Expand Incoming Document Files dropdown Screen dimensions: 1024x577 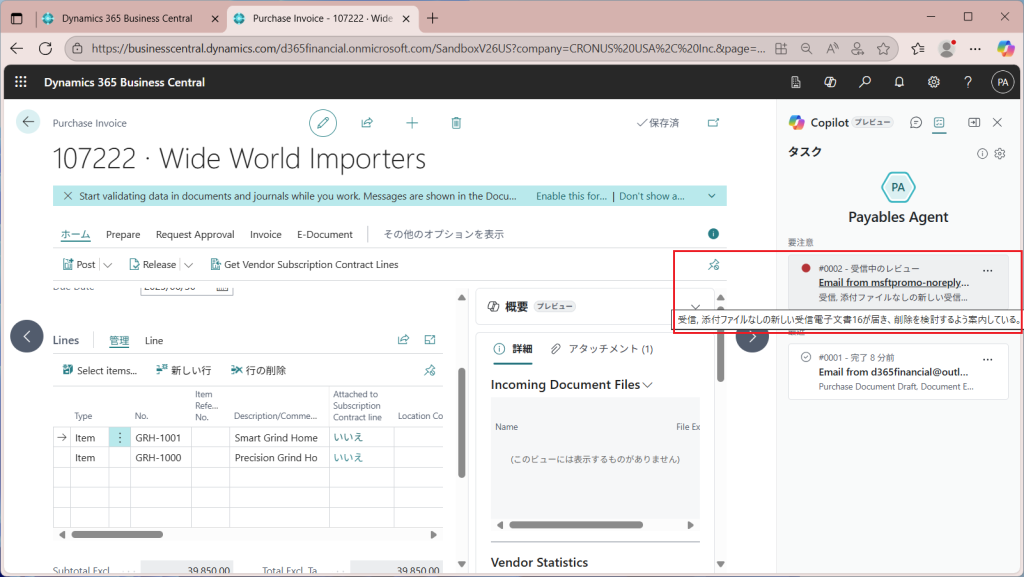pyautogui.click(x=648, y=385)
